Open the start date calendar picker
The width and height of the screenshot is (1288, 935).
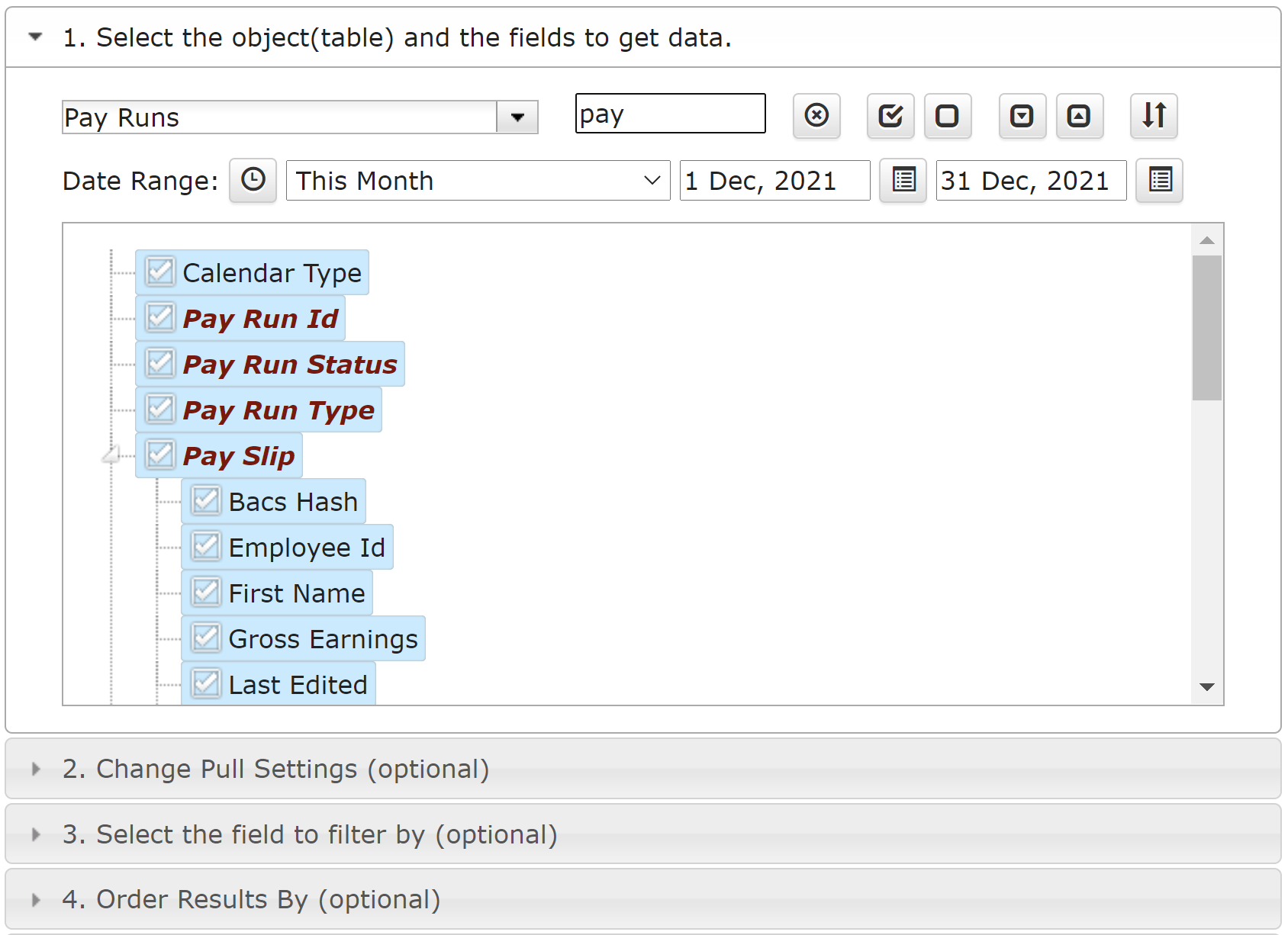click(x=903, y=181)
